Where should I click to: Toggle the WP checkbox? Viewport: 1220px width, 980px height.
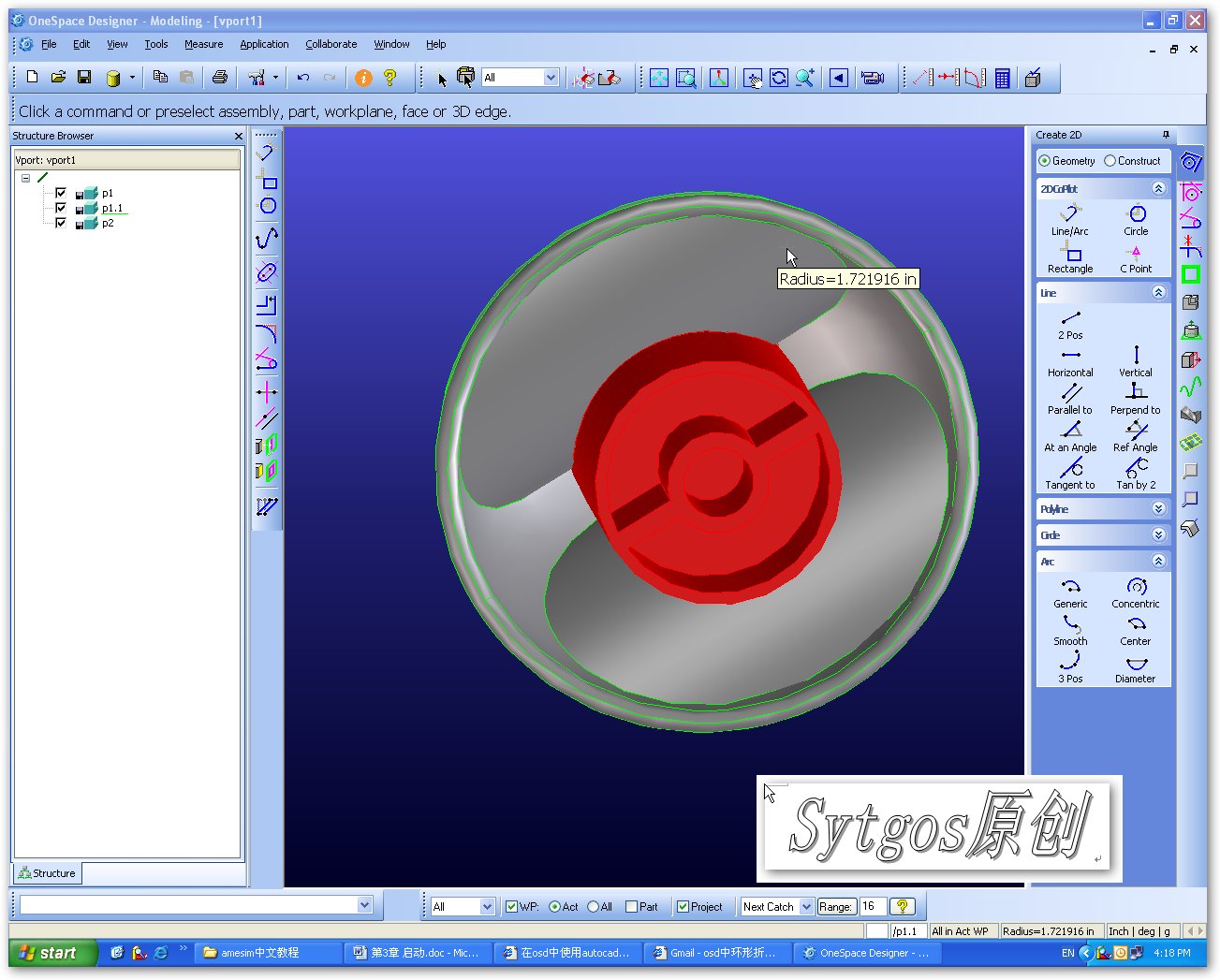(511, 906)
